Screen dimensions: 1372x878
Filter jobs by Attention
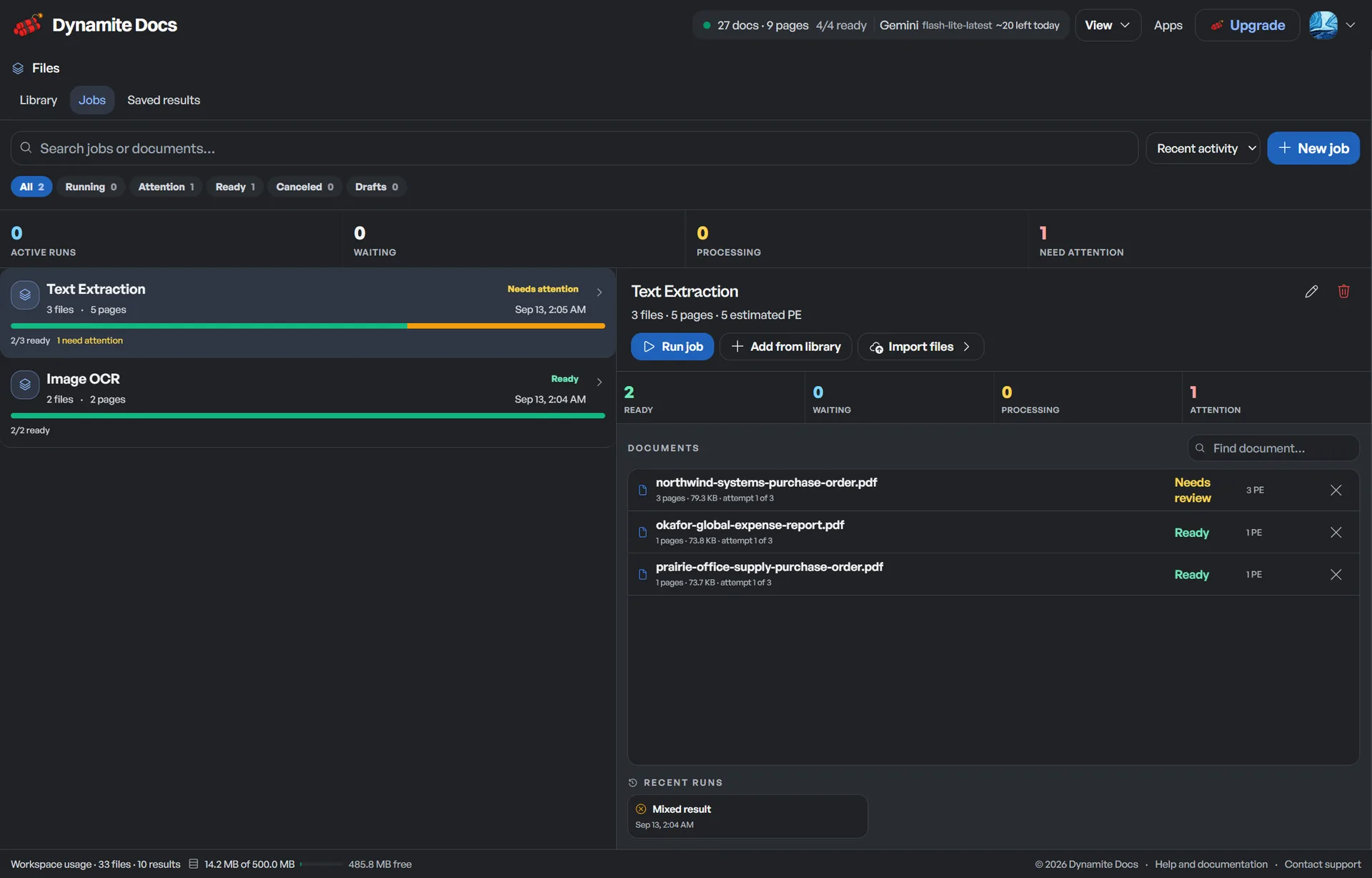(x=166, y=187)
